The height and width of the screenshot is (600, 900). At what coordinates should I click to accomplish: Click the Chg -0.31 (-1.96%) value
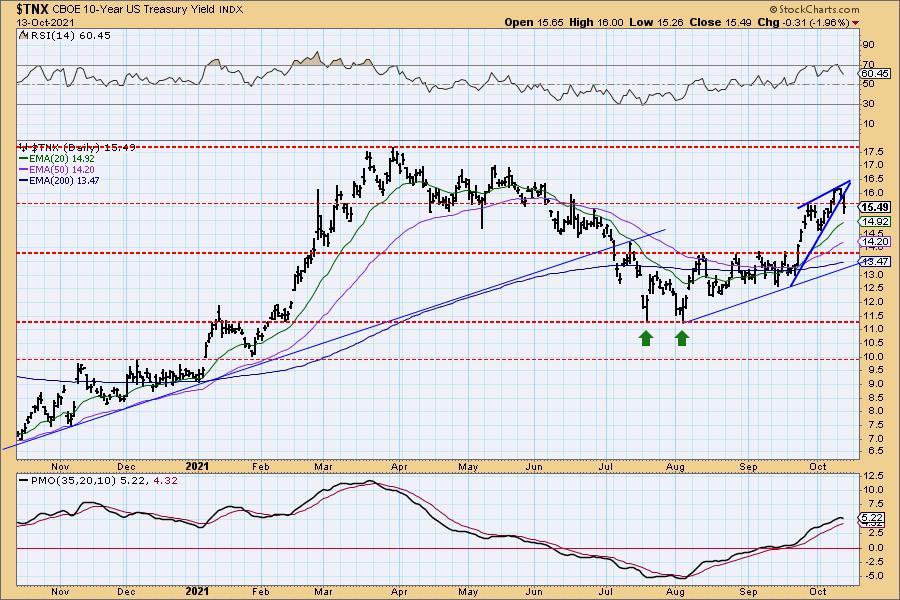pos(804,22)
